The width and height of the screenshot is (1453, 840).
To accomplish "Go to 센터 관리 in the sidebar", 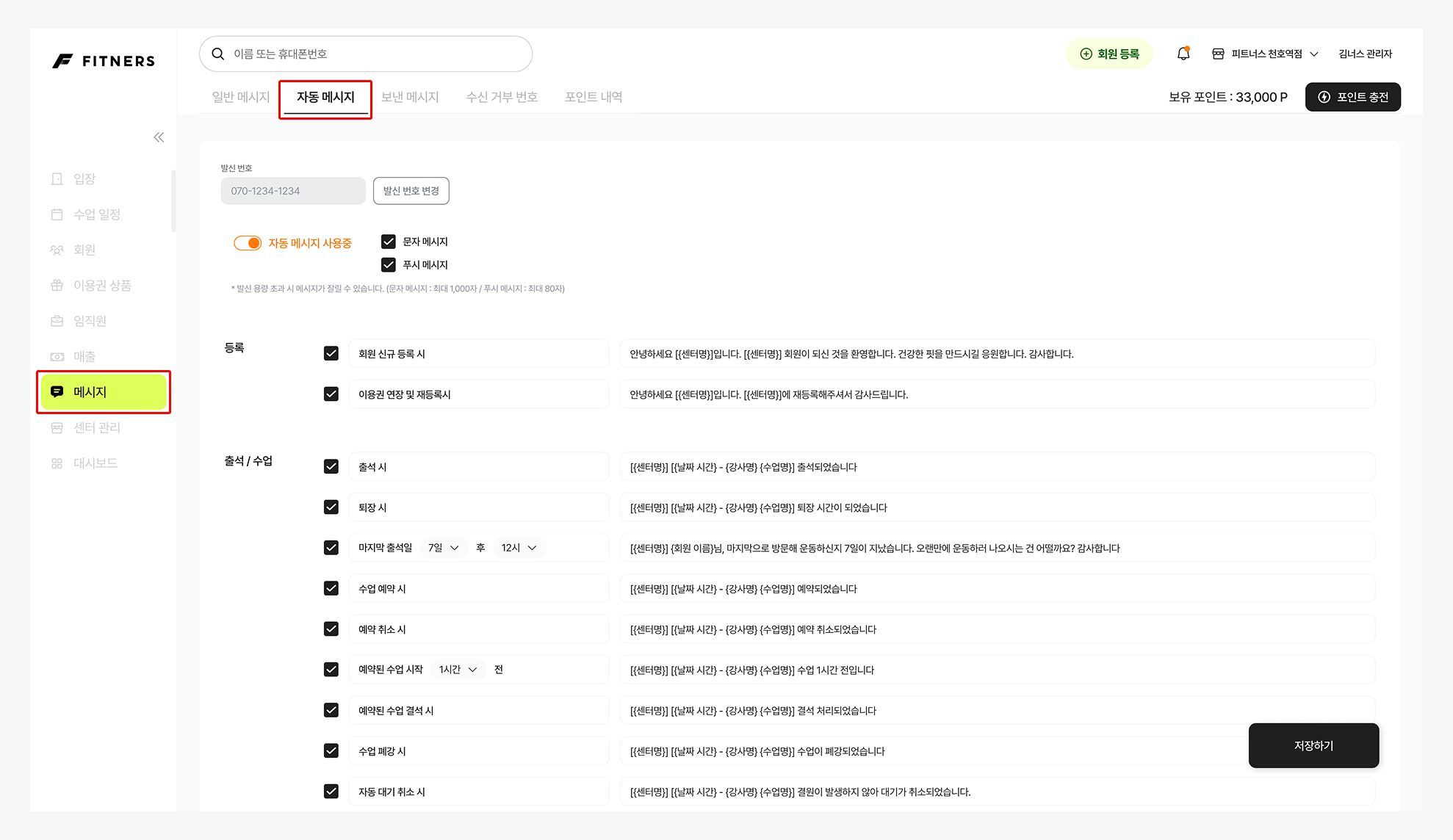I will 103,427.
